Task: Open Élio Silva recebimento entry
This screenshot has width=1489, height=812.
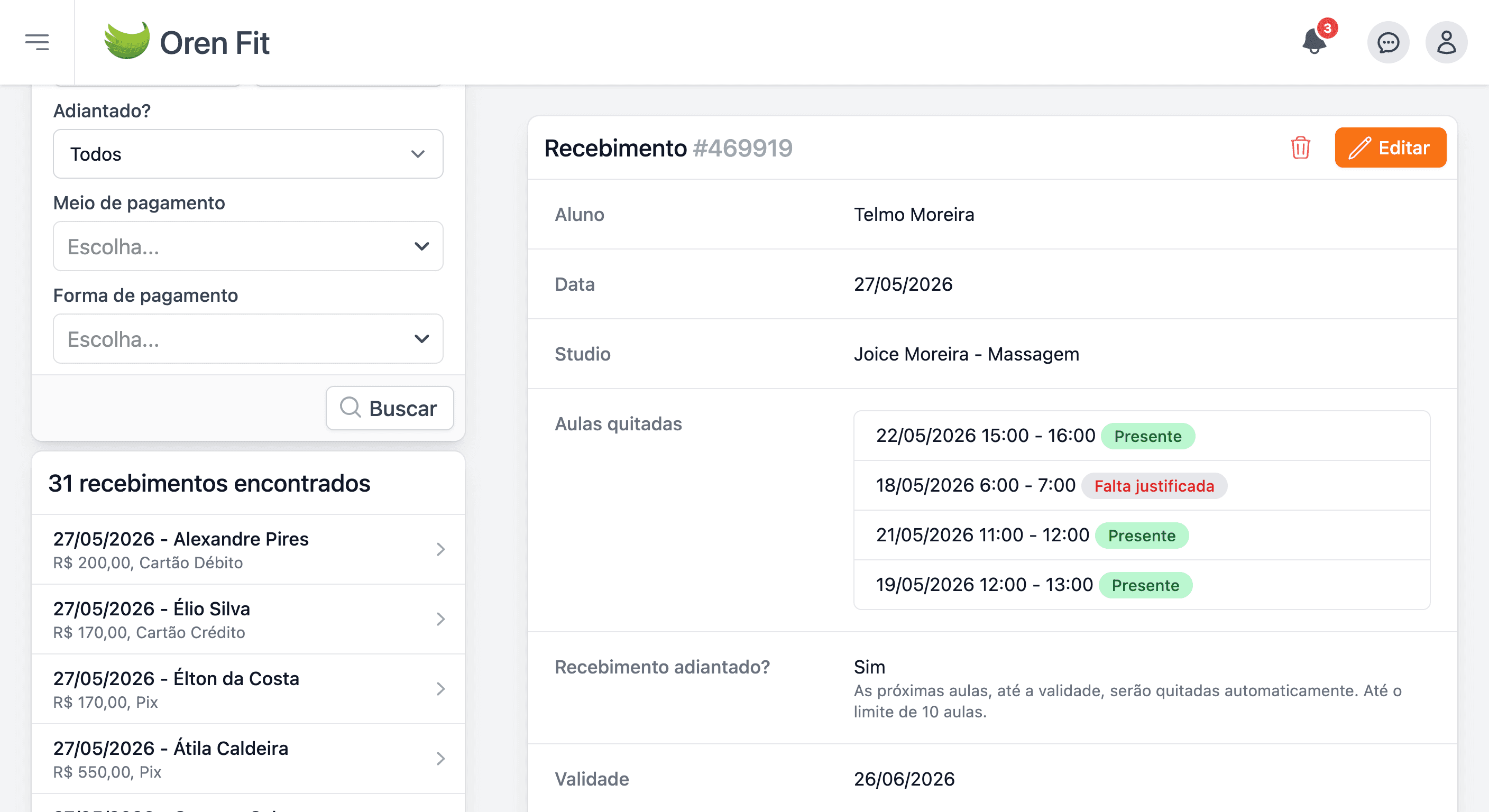Action: click(x=248, y=620)
